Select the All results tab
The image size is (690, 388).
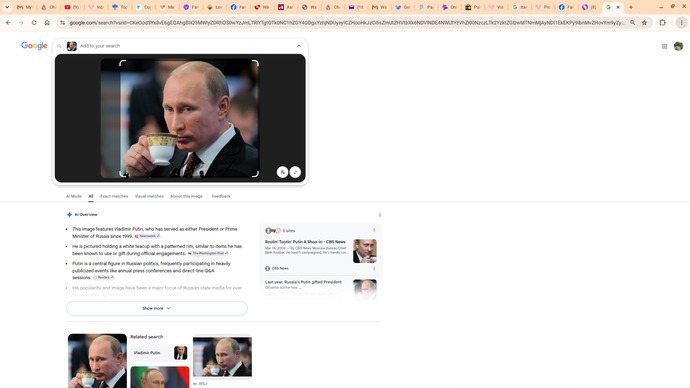point(91,196)
